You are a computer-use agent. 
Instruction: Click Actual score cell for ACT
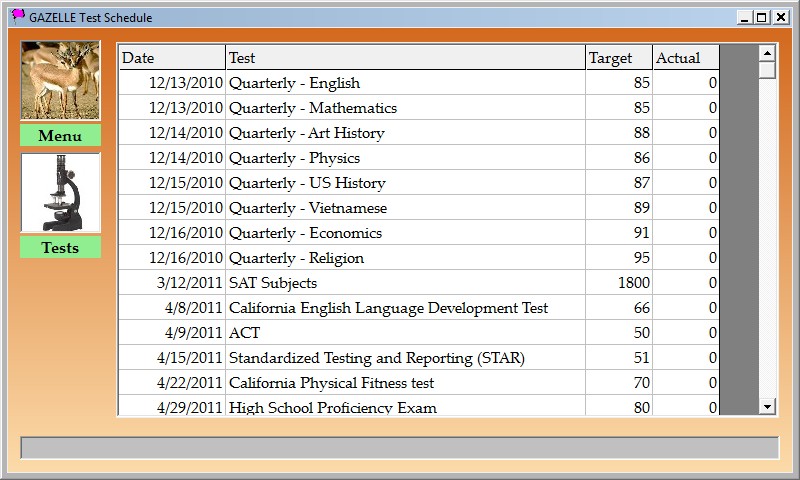coord(686,333)
